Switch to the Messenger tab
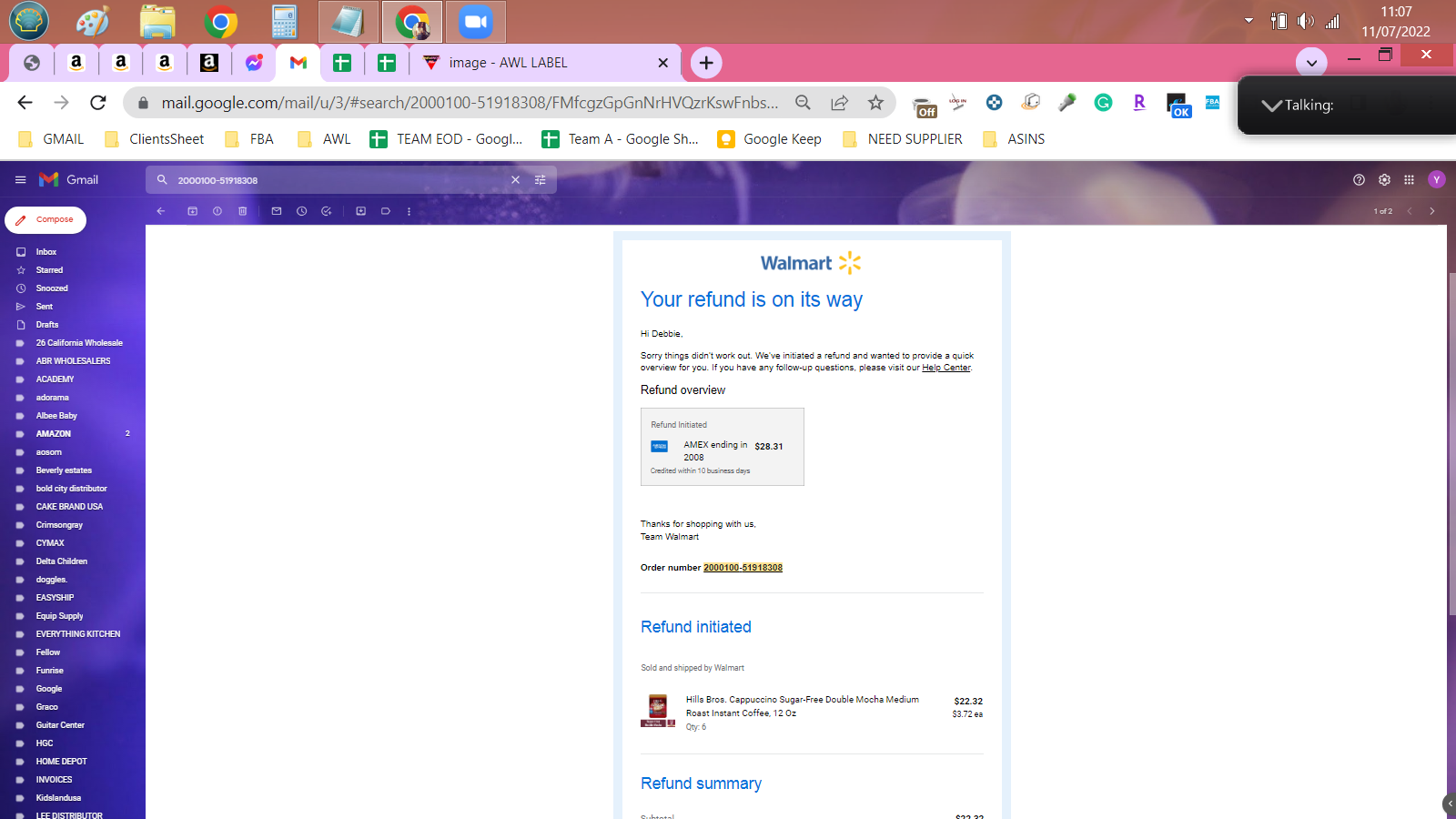 pos(254,63)
